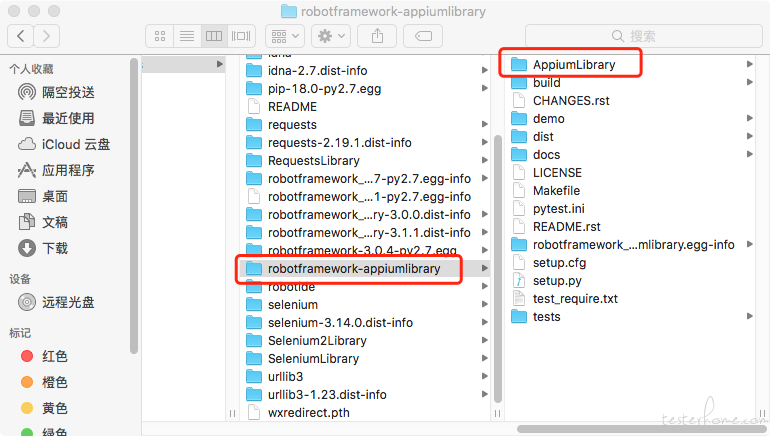Click the sidebar vertical scrollbar
The width and height of the screenshot is (770, 436).
pos(134,206)
